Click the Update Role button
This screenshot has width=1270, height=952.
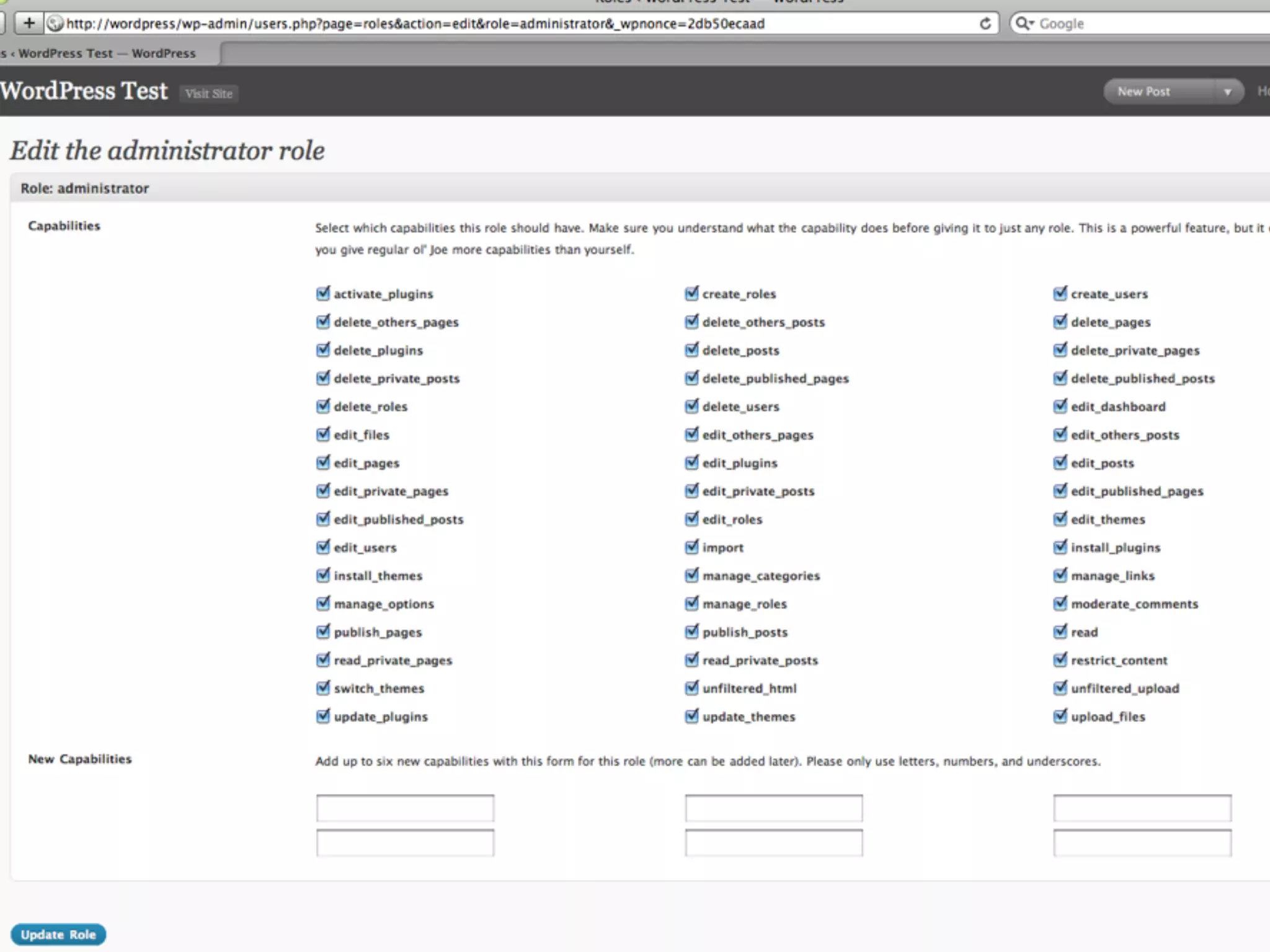point(58,935)
